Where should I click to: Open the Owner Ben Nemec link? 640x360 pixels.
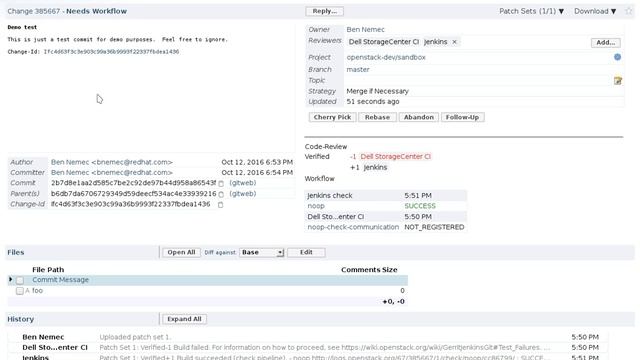point(365,29)
